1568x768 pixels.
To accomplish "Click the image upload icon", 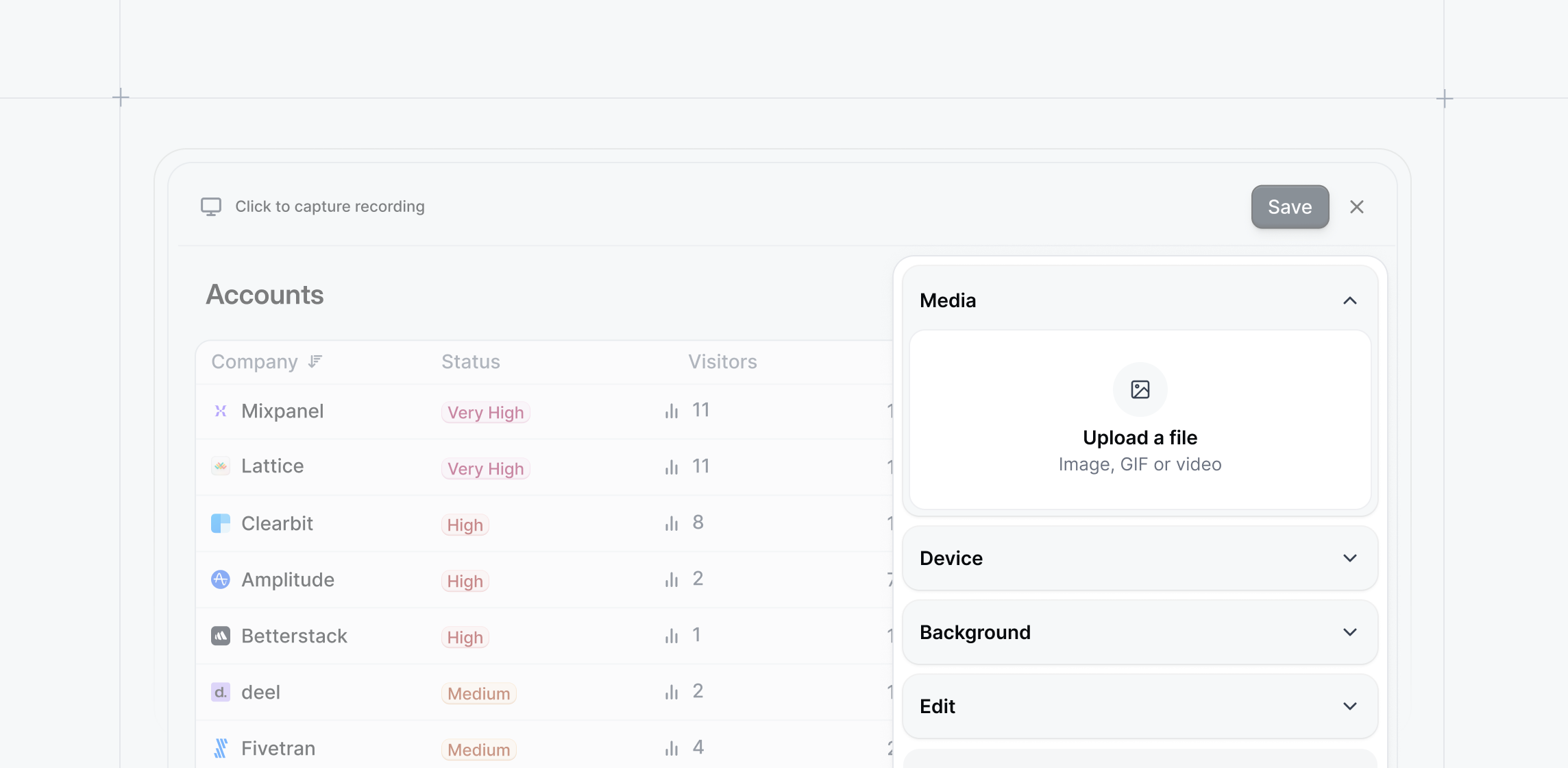I will click(x=1140, y=389).
